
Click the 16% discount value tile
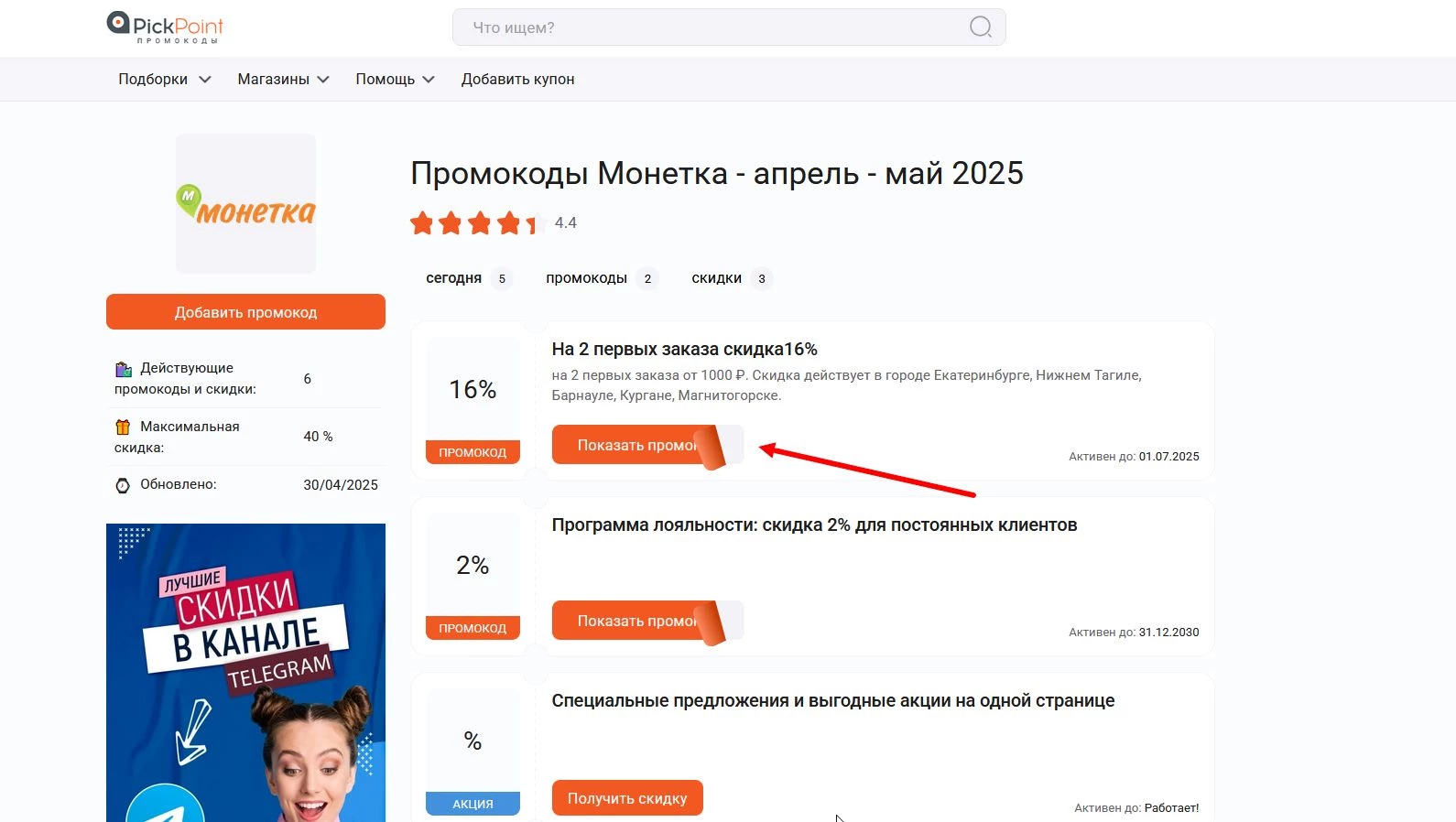473,389
